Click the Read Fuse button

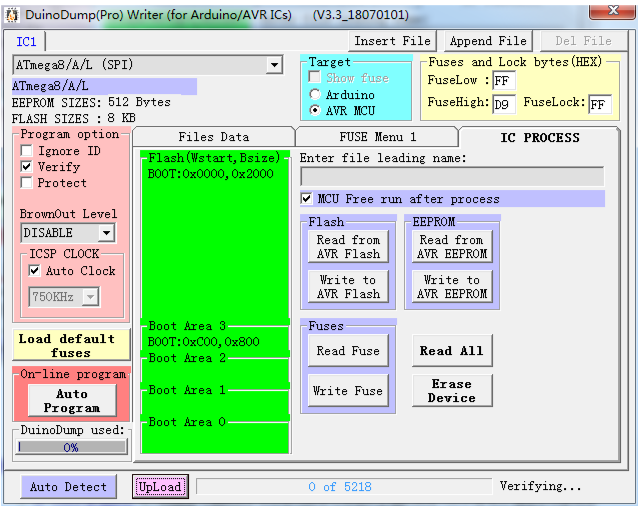[x=348, y=350]
